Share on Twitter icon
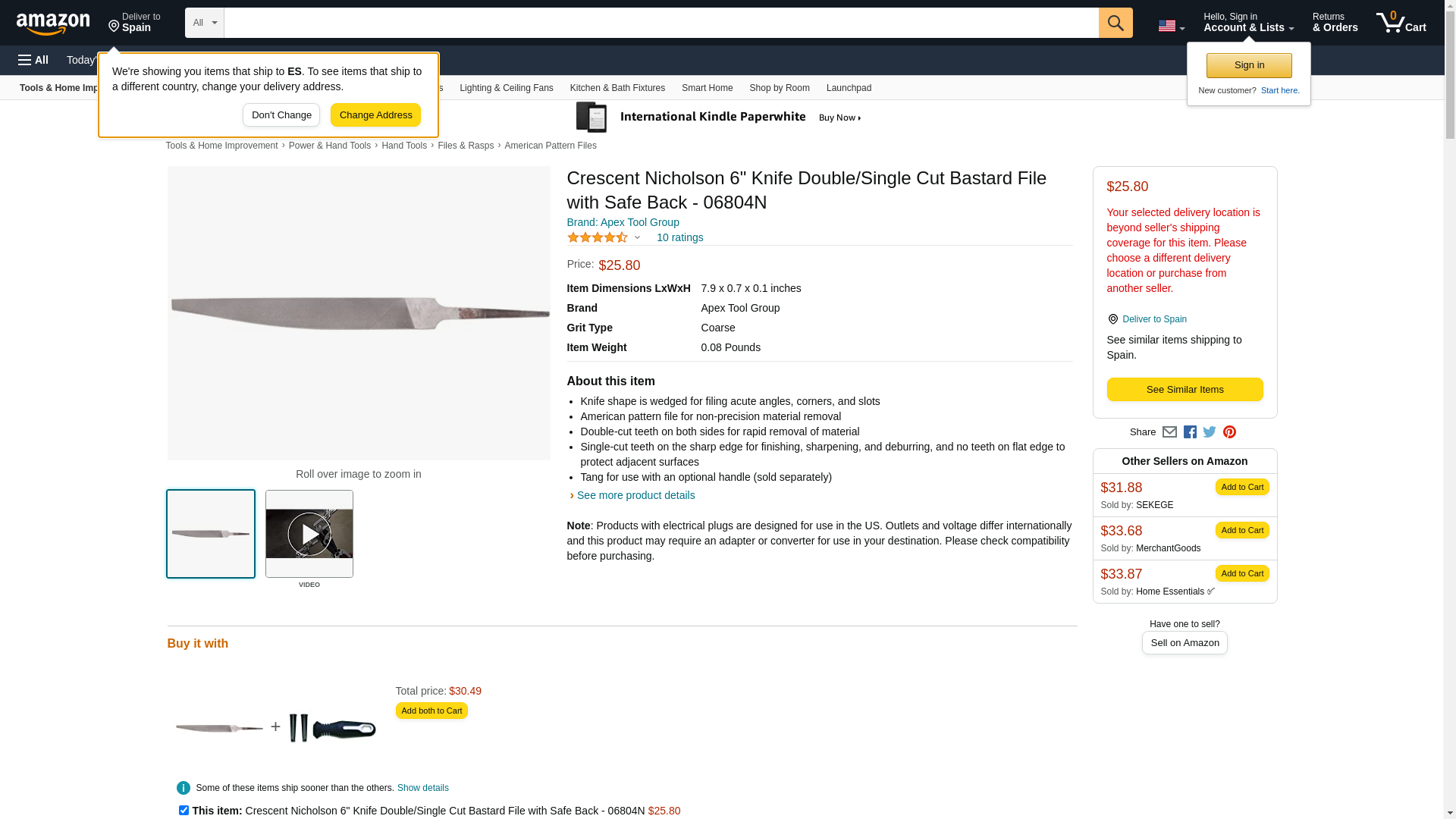The width and height of the screenshot is (1456, 819). pyautogui.click(x=1210, y=432)
